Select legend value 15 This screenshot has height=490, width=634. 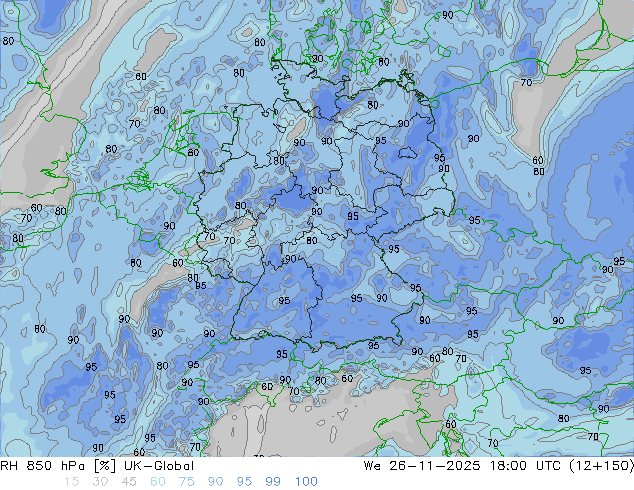pos(71,482)
